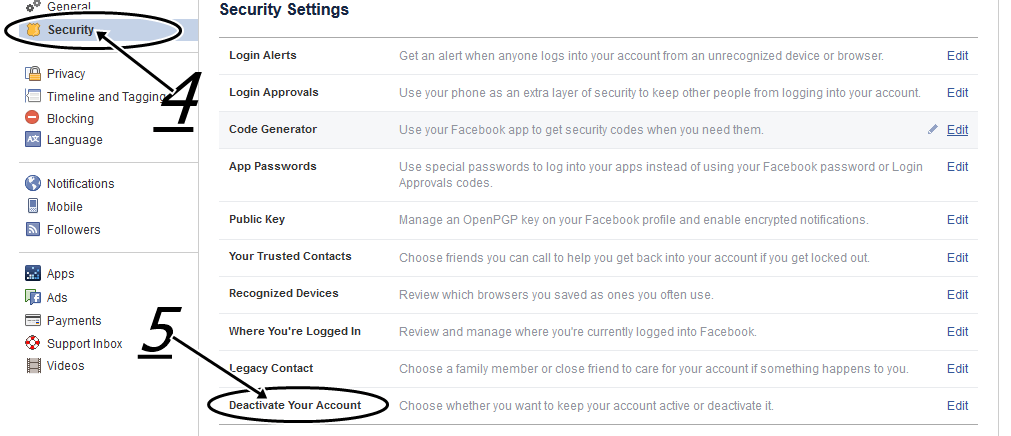The width and height of the screenshot is (1011, 436).
Task: Click the Payments card icon
Action: [33, 321]
